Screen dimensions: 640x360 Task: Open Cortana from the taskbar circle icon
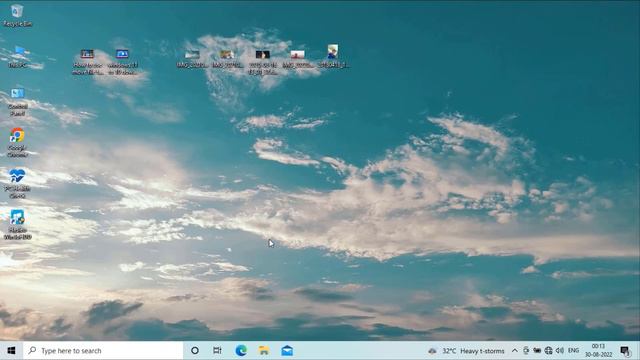195,351
